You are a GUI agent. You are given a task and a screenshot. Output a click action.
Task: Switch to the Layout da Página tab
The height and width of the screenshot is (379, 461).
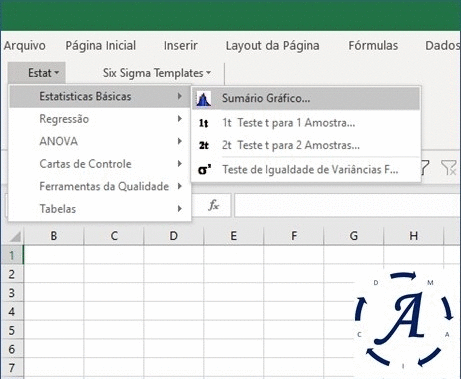point(272,46)
